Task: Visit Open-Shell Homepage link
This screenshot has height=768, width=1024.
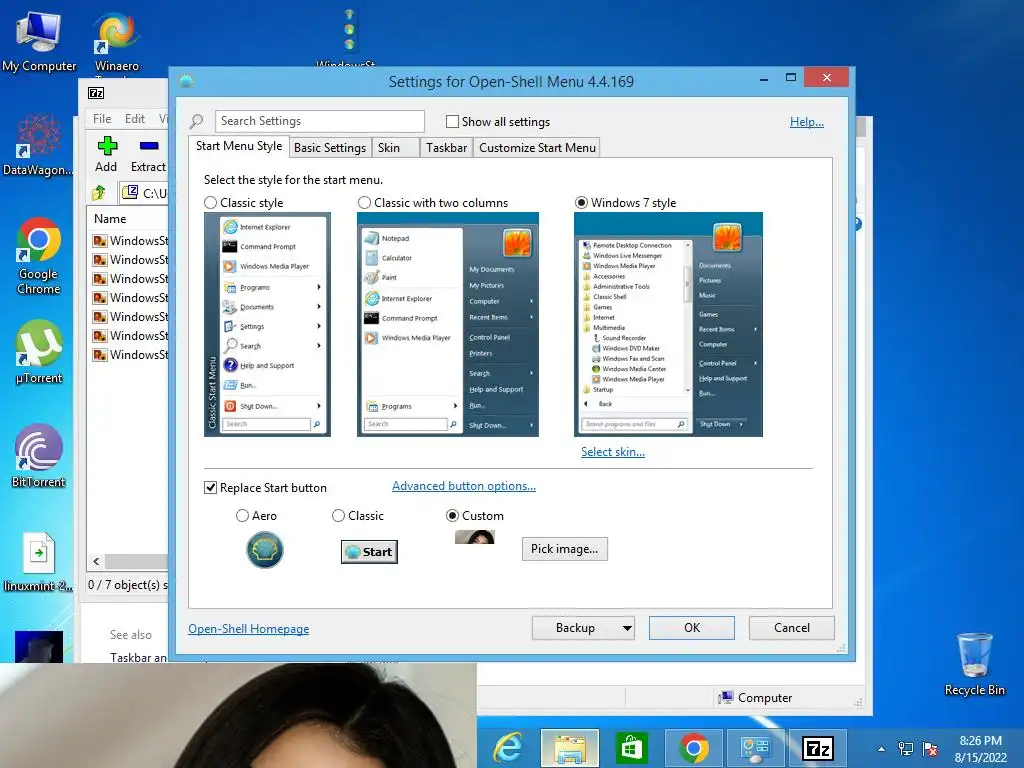Action: click(x=249, y=629)
